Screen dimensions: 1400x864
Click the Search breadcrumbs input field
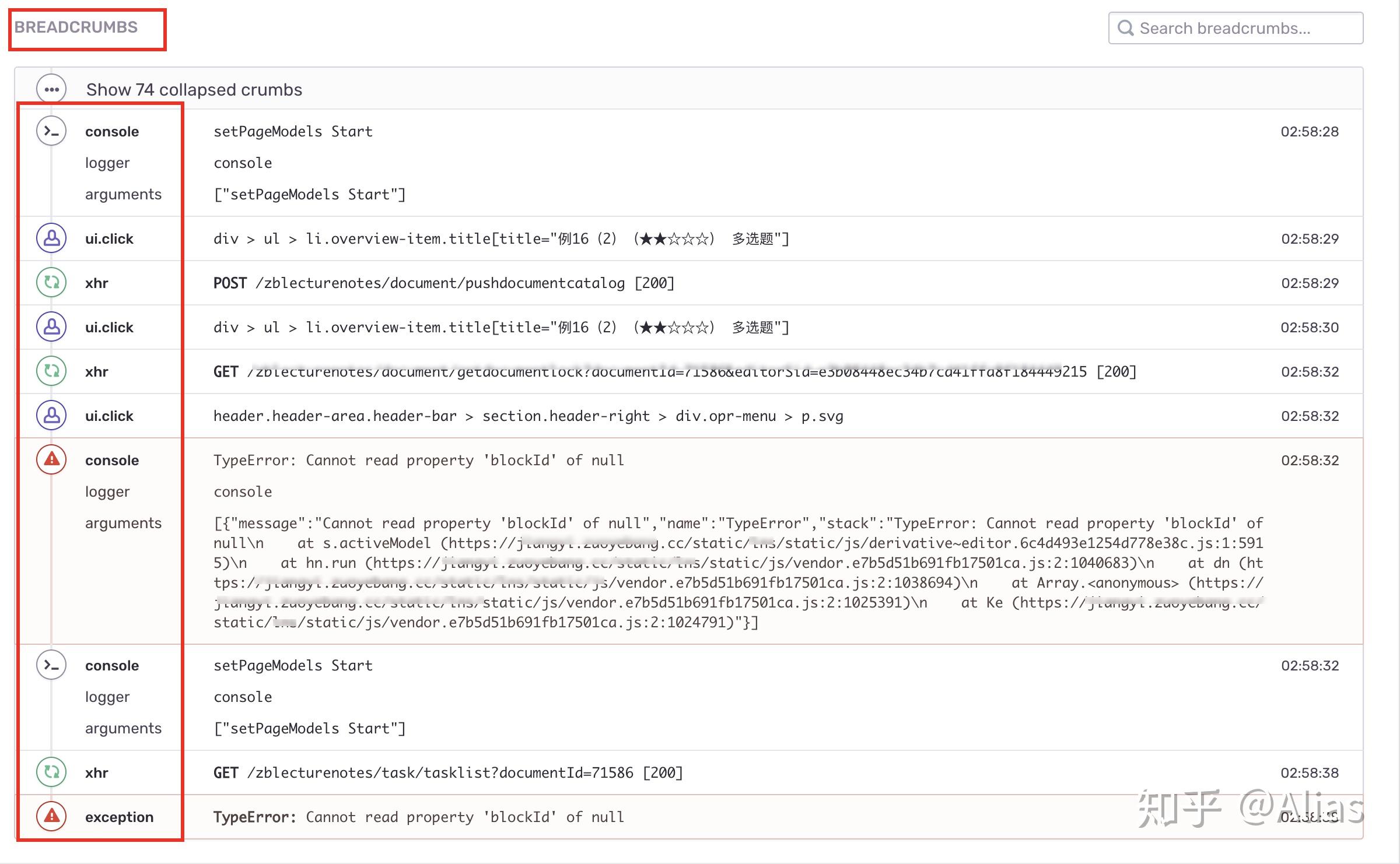click(1242, 28)
